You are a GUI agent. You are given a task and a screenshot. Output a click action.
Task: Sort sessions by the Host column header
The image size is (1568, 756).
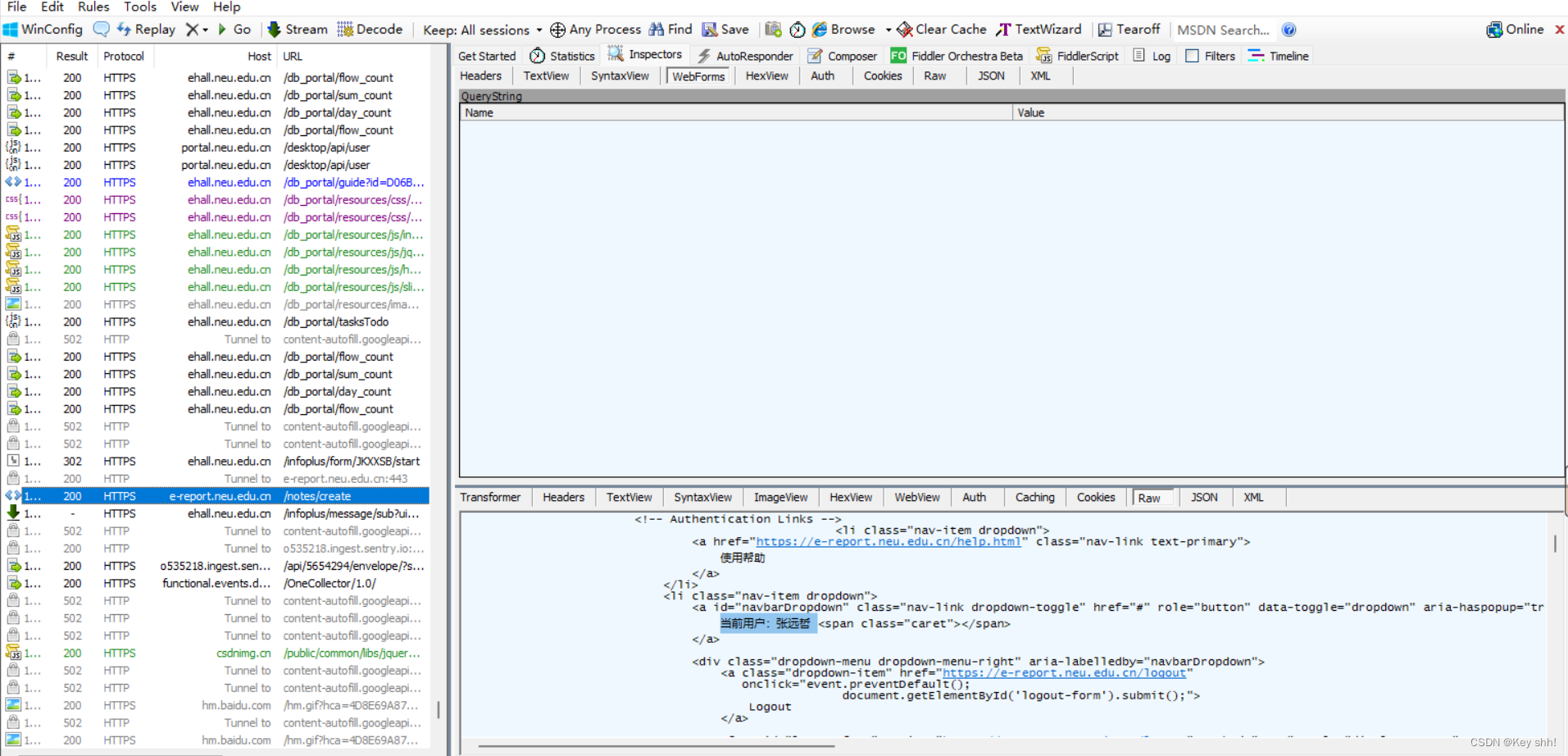[216, 56]
